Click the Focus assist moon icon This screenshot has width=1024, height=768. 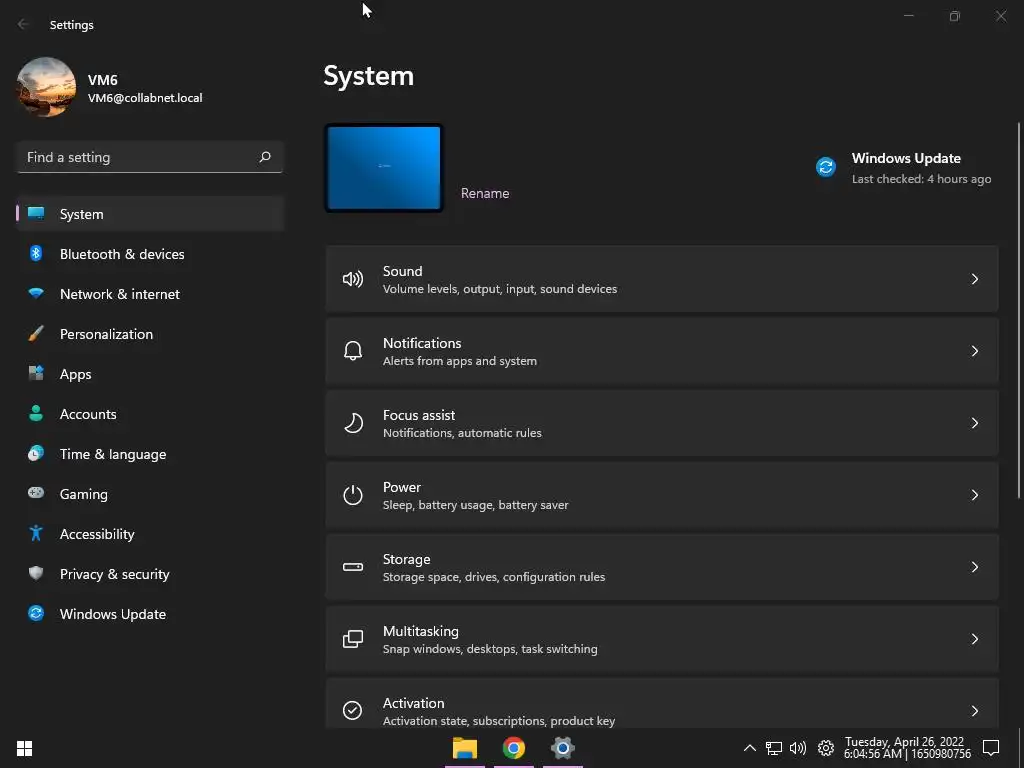click(353, 423)
